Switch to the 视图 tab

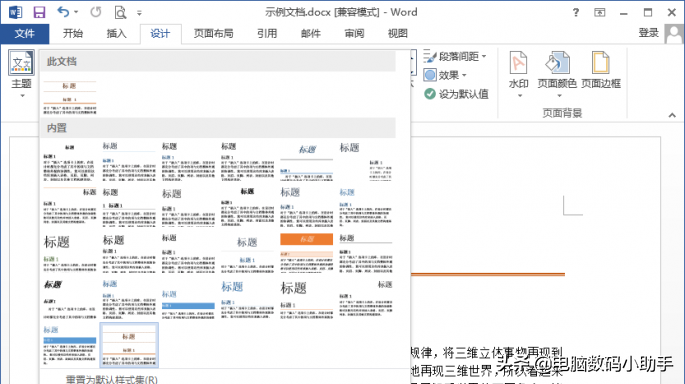point(398,33)
